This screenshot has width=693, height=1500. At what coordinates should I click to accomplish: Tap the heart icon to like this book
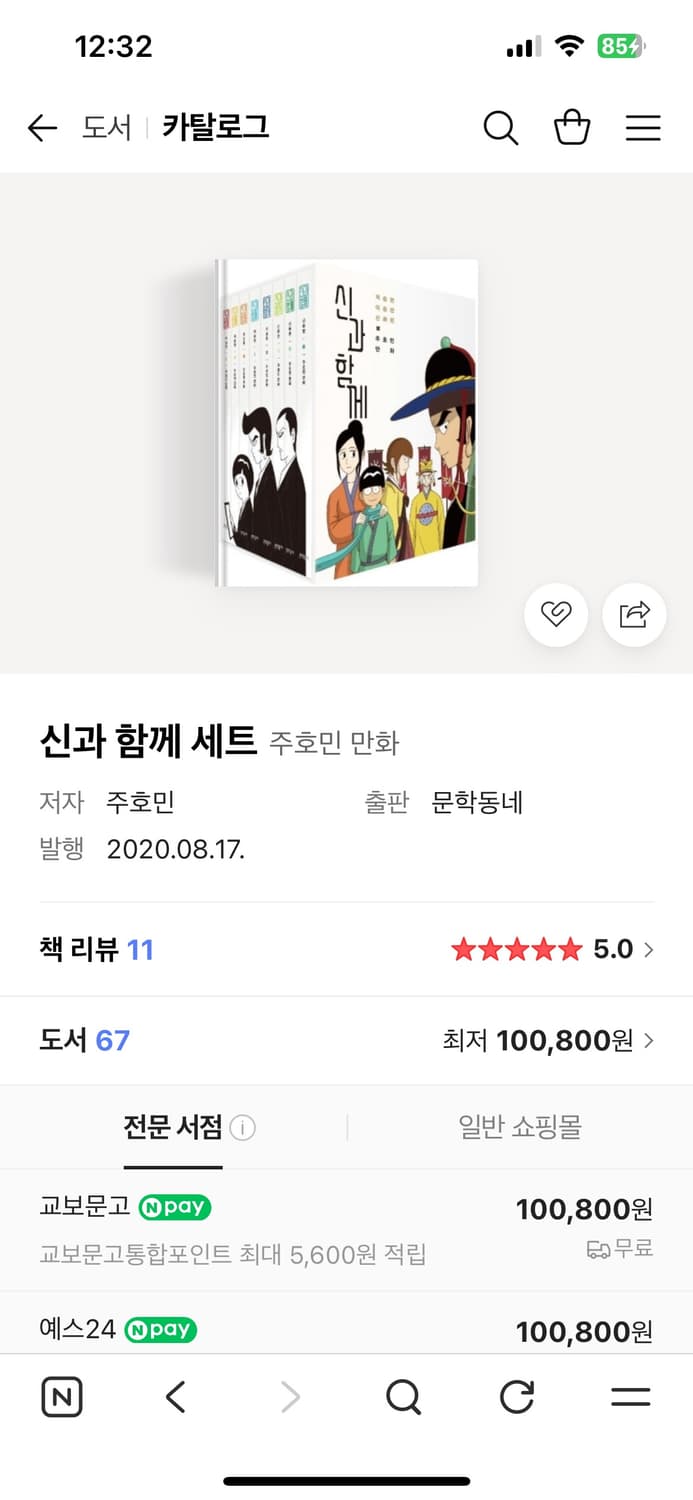point(556,615)
